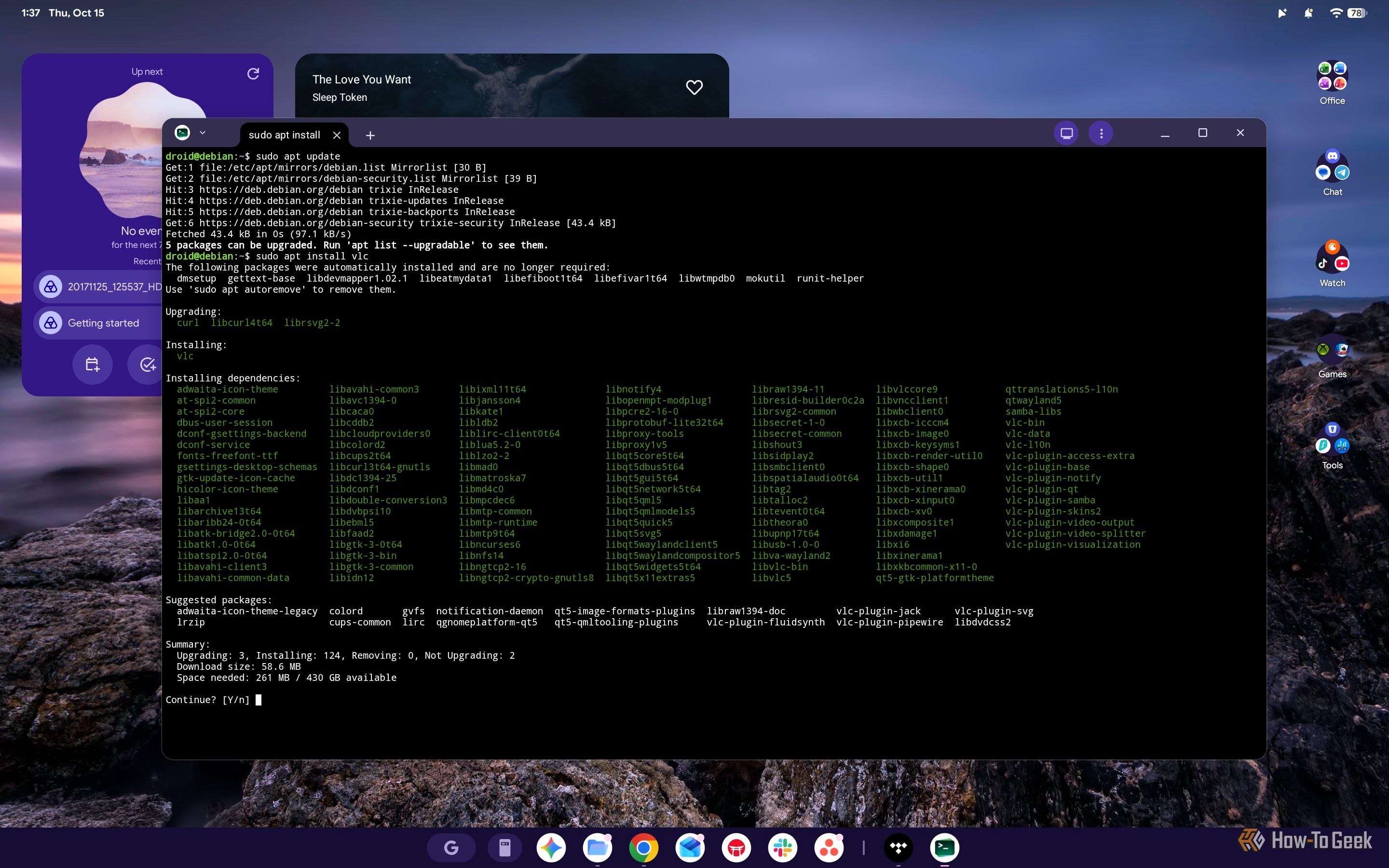
Task: Open the Tools app folder
Action: (1332, 447)
